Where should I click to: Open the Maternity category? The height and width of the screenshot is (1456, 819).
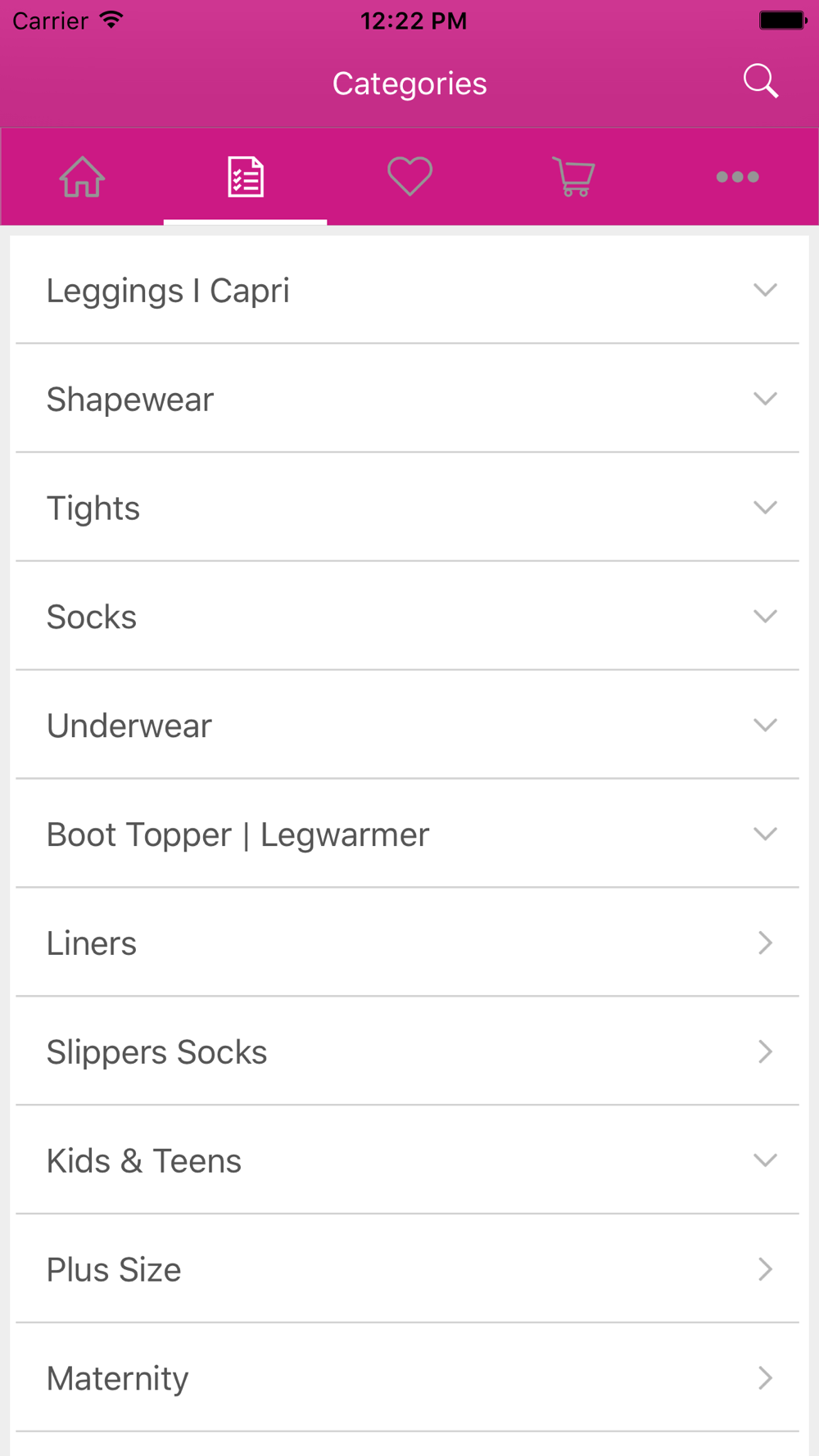(407, 1378)
